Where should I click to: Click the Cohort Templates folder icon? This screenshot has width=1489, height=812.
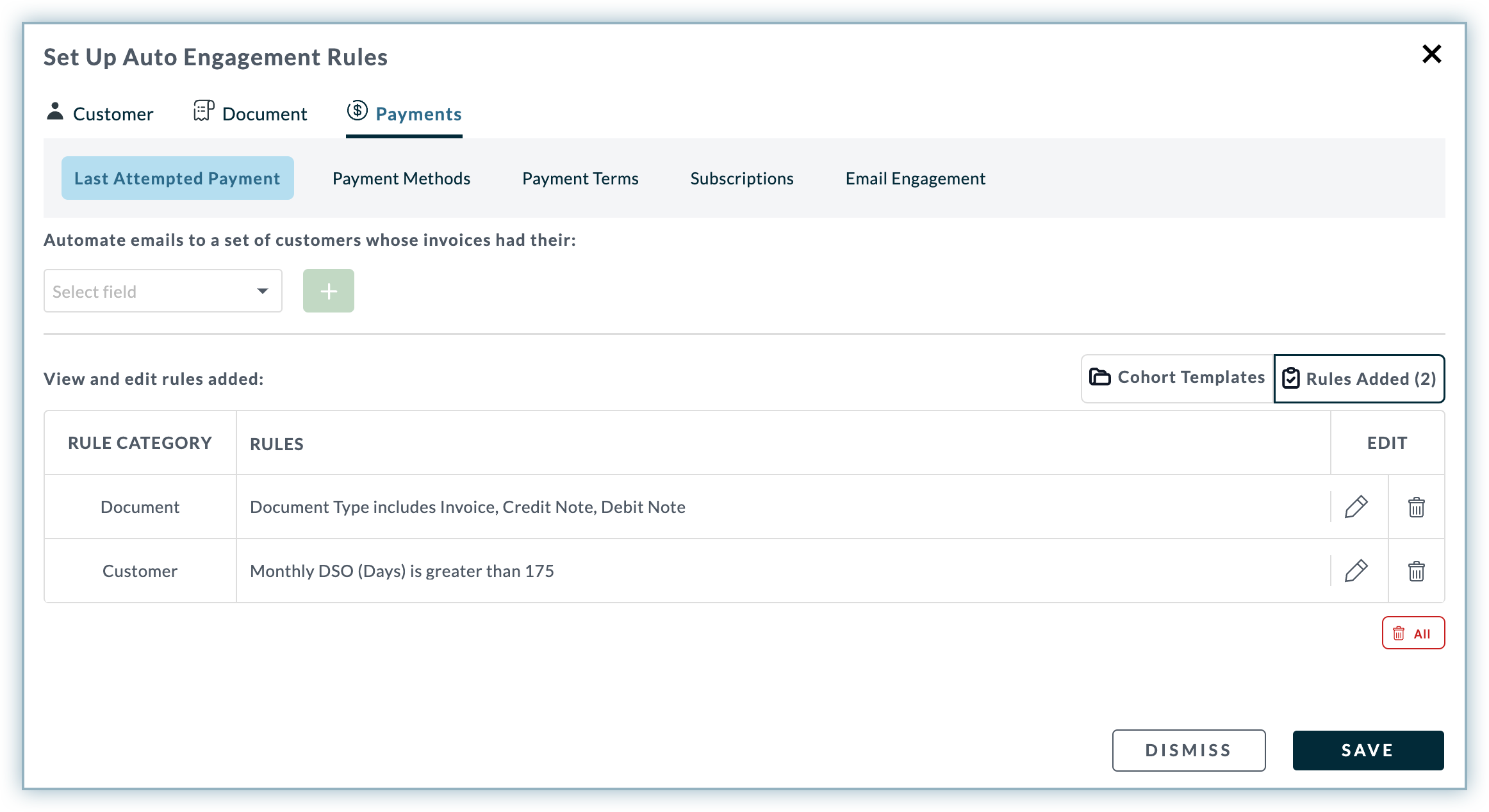point(1099,377)
